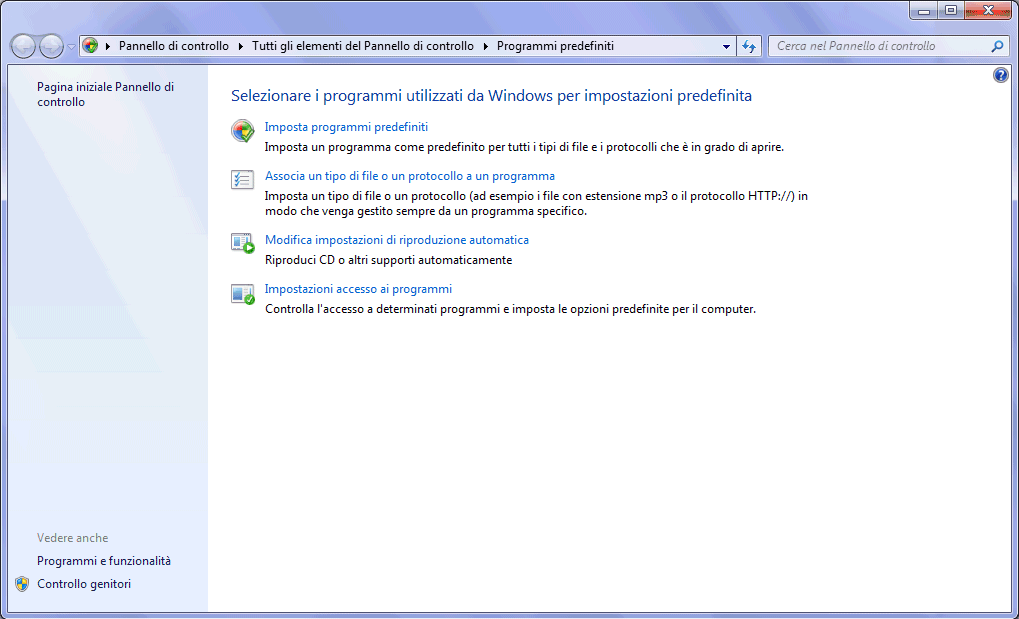Go back with the Back arrow button
The height and width of the screenshot is (619, 1019).
(x=23, y=46)
